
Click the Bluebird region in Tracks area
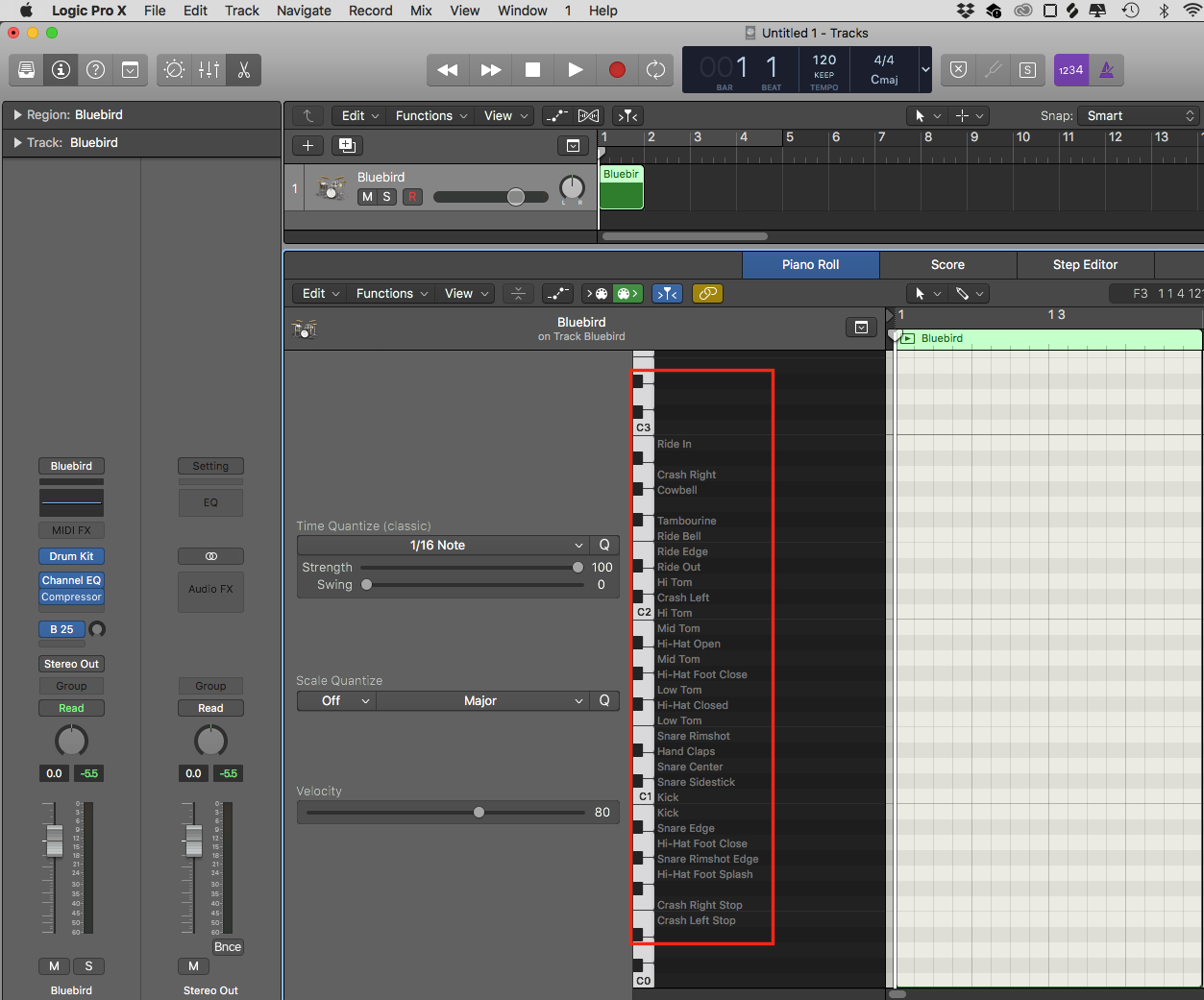tap(621, 187)
